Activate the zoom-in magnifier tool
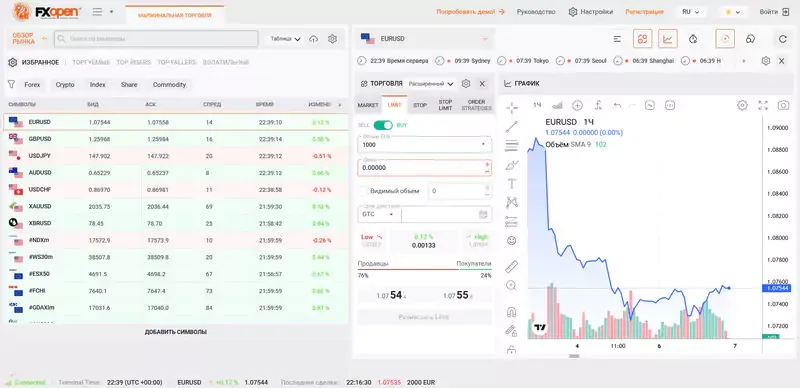This screenshot has height=388, width=800. tap(511, 285)
